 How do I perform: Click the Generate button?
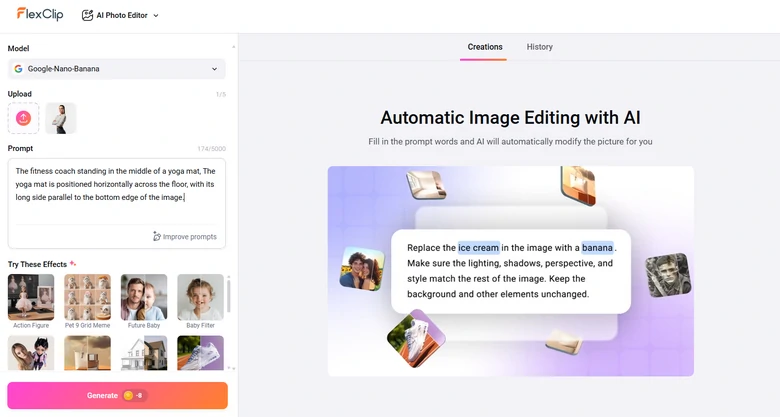[117, 396]
